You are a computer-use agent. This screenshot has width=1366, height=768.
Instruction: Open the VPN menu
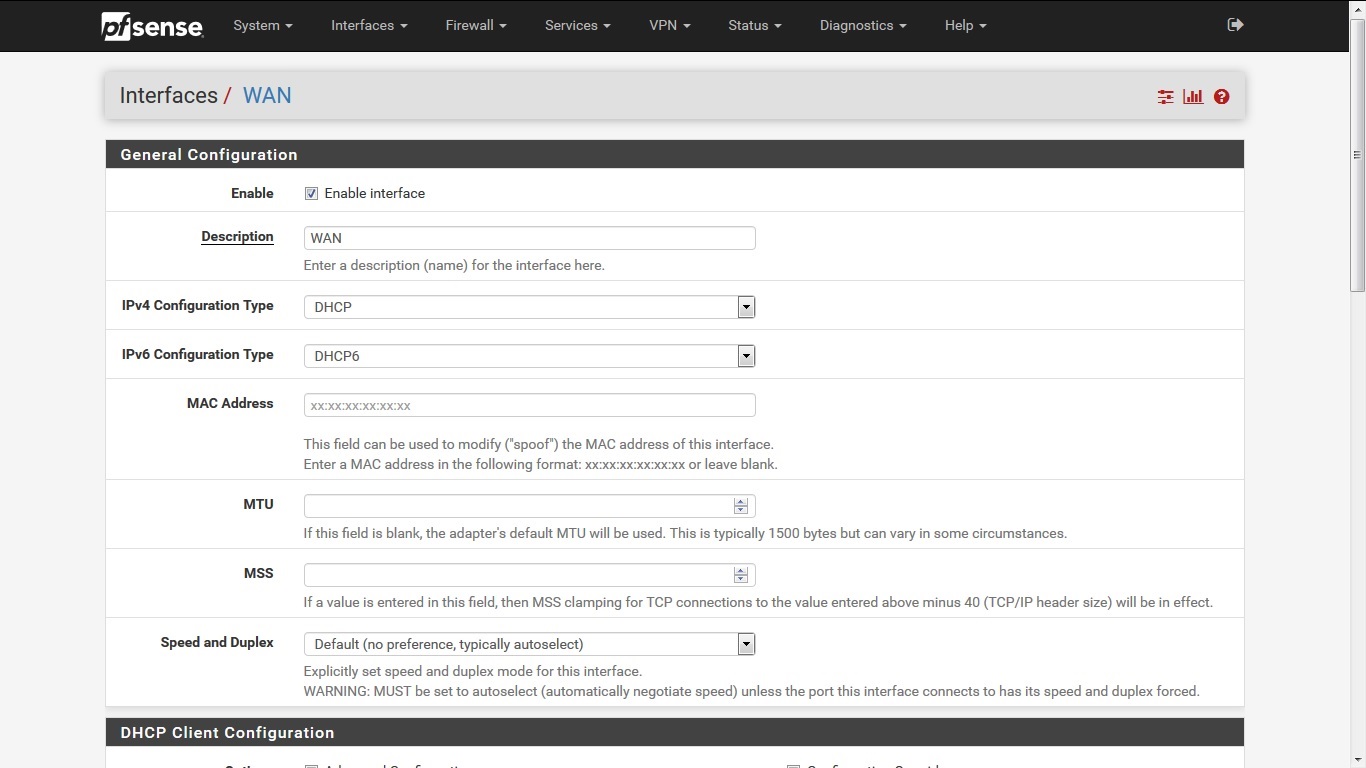pyautogui.click(x=669, y=25)
